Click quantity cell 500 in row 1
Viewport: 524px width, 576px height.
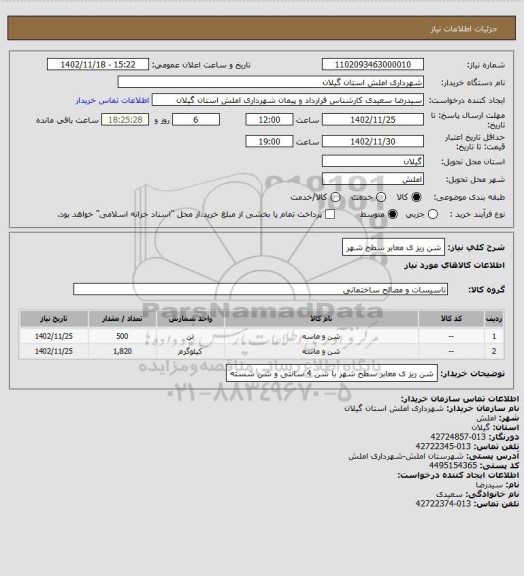coord(122,336)
